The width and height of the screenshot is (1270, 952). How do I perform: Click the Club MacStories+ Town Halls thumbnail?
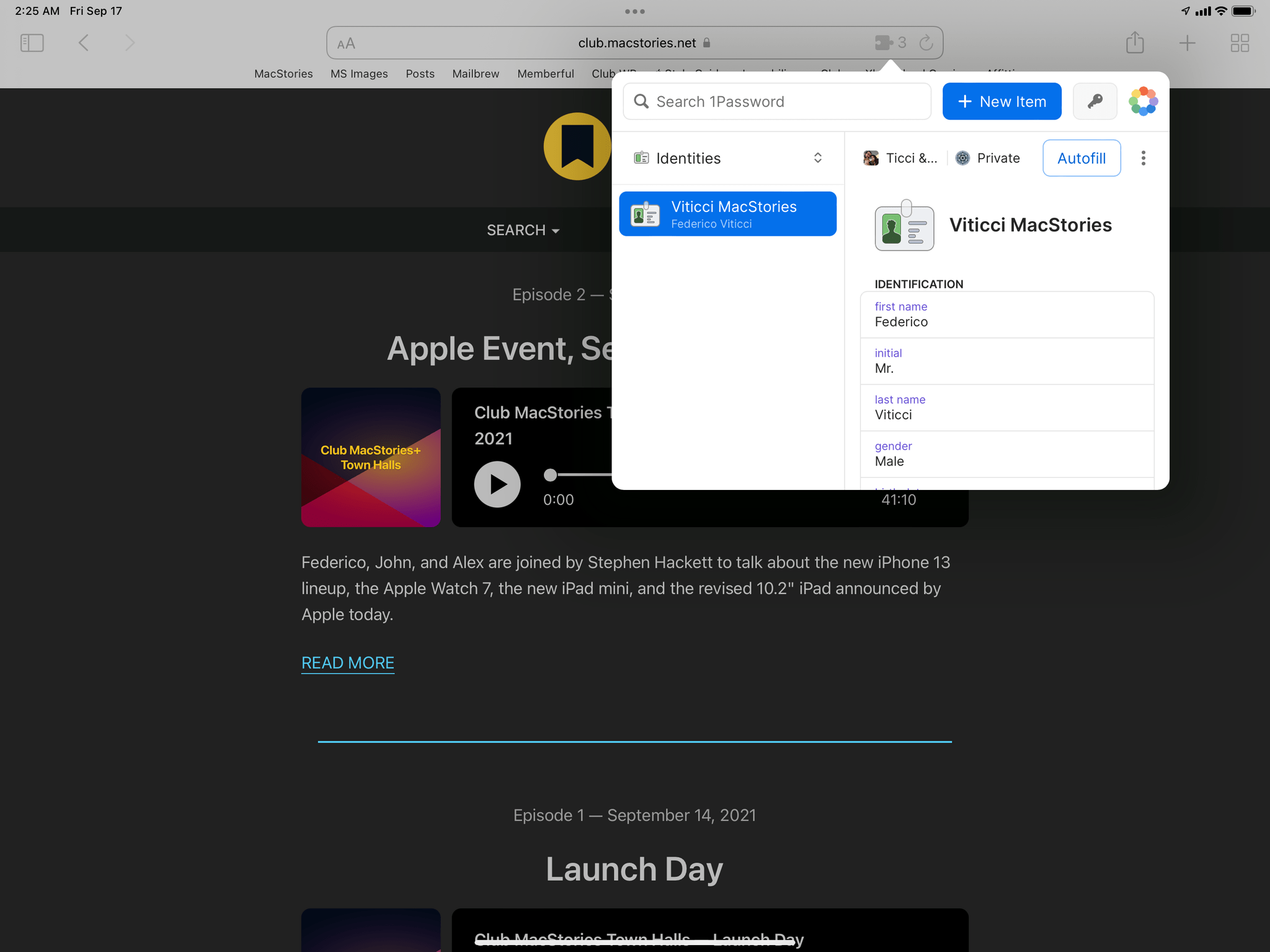tap(371, 457)
